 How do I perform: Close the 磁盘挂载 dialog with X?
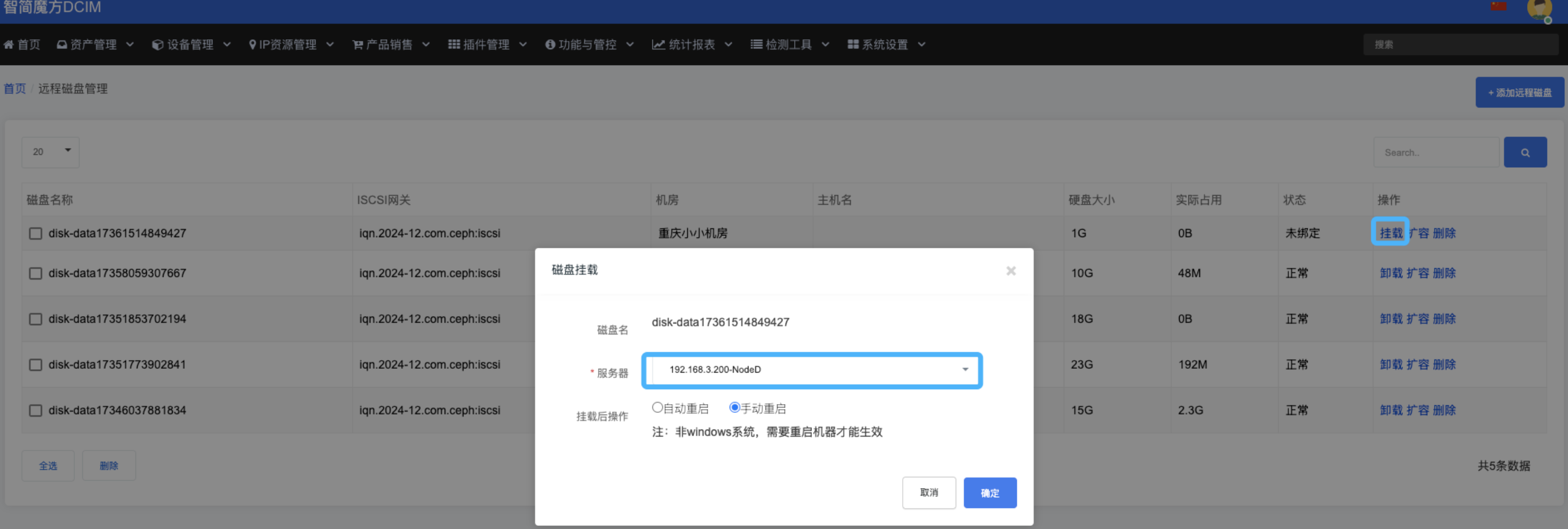[x=1011, y=271]
